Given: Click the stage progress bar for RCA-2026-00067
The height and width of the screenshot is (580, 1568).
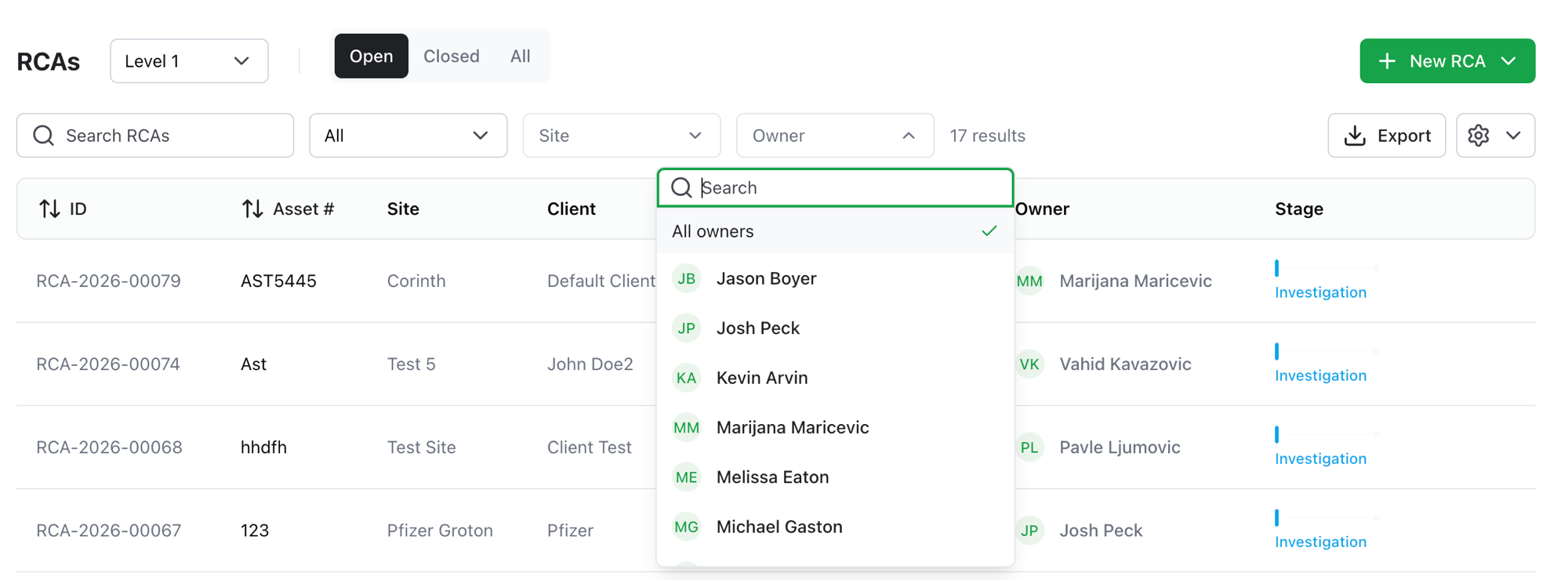Looking at the screenshot, I should 1327,517.
